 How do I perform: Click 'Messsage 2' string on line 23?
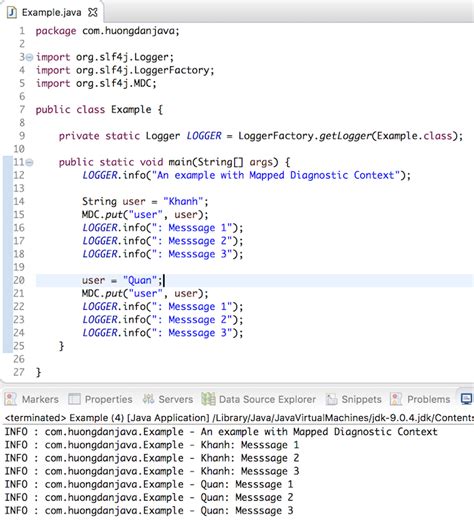click(x=195, y=320)
